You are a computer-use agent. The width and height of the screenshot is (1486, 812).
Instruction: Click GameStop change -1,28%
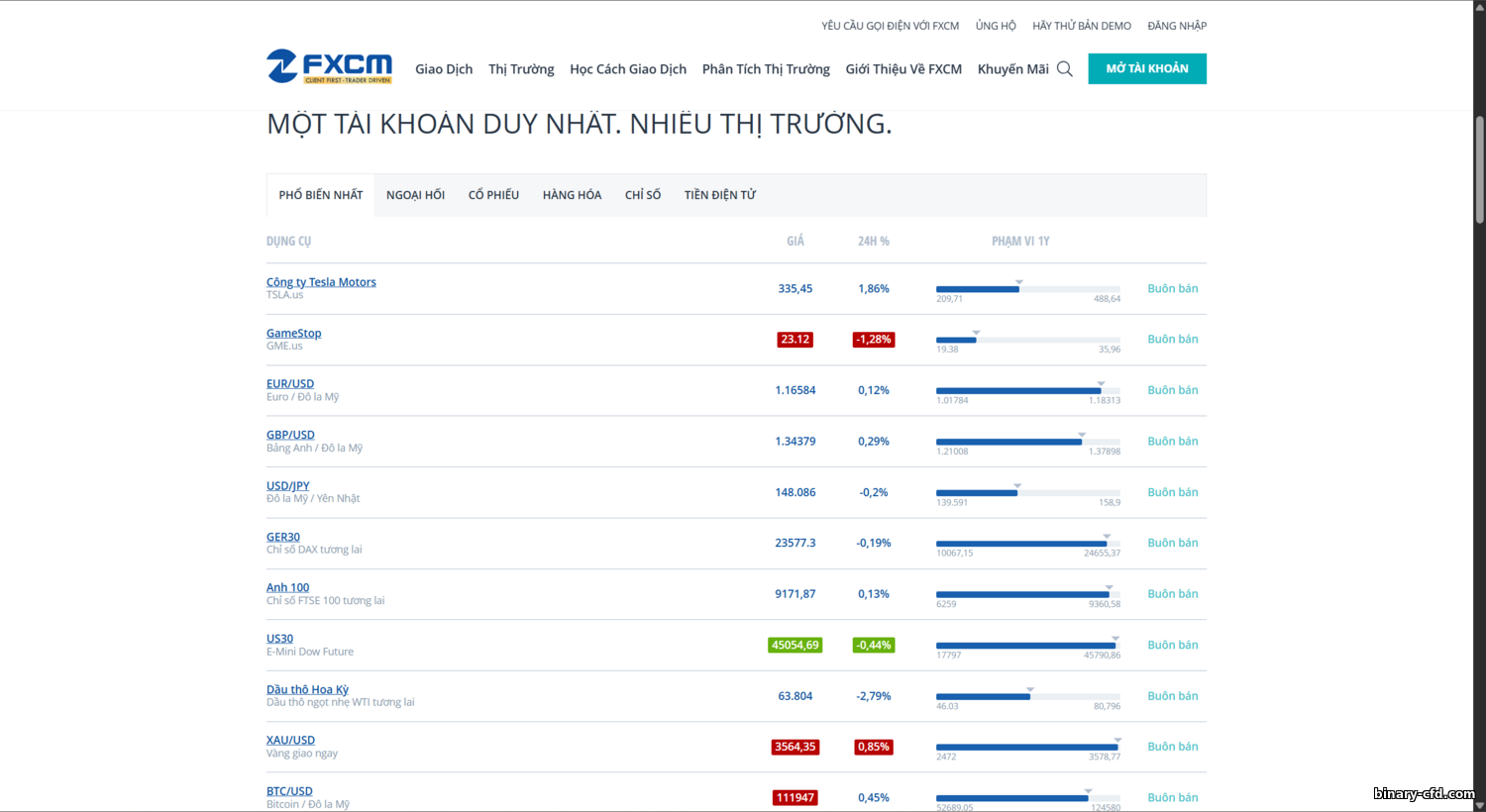(x=874, y=340)
